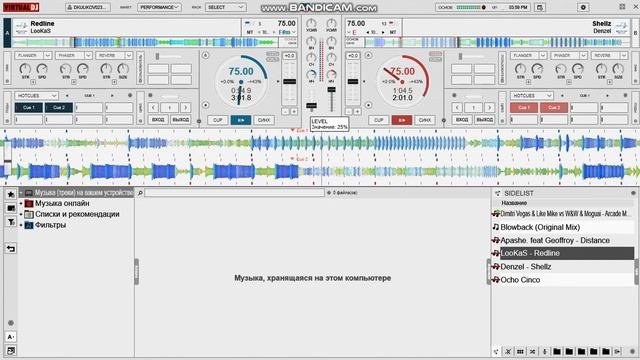Click the browser search field
Image resolution: width=640 pixels, height=360 pixels.
(234, 193)
